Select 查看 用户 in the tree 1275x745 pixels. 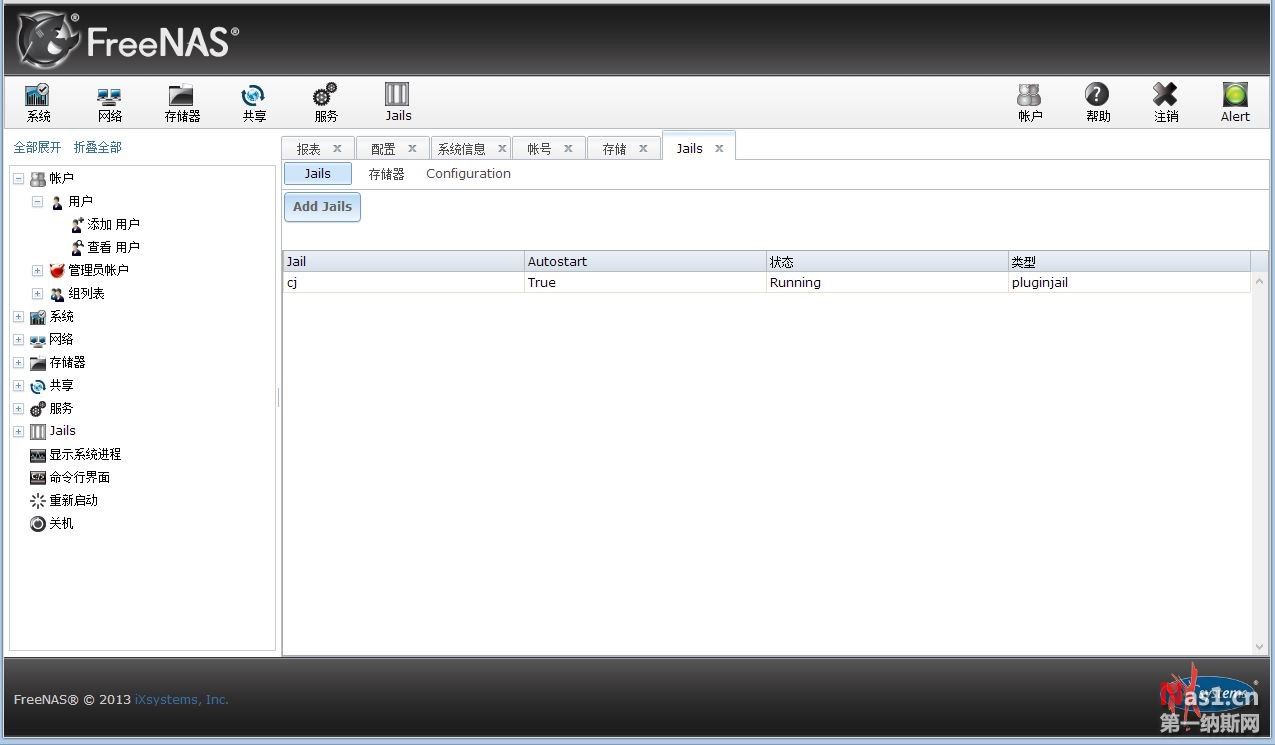(x=105, y=247)
